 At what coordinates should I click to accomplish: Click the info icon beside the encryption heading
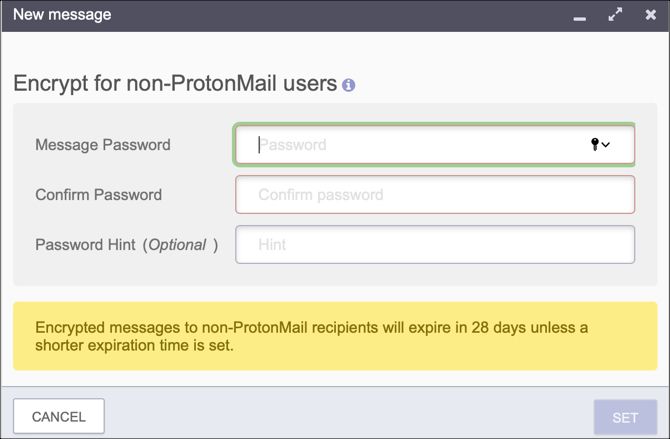(x=348, y=85)
